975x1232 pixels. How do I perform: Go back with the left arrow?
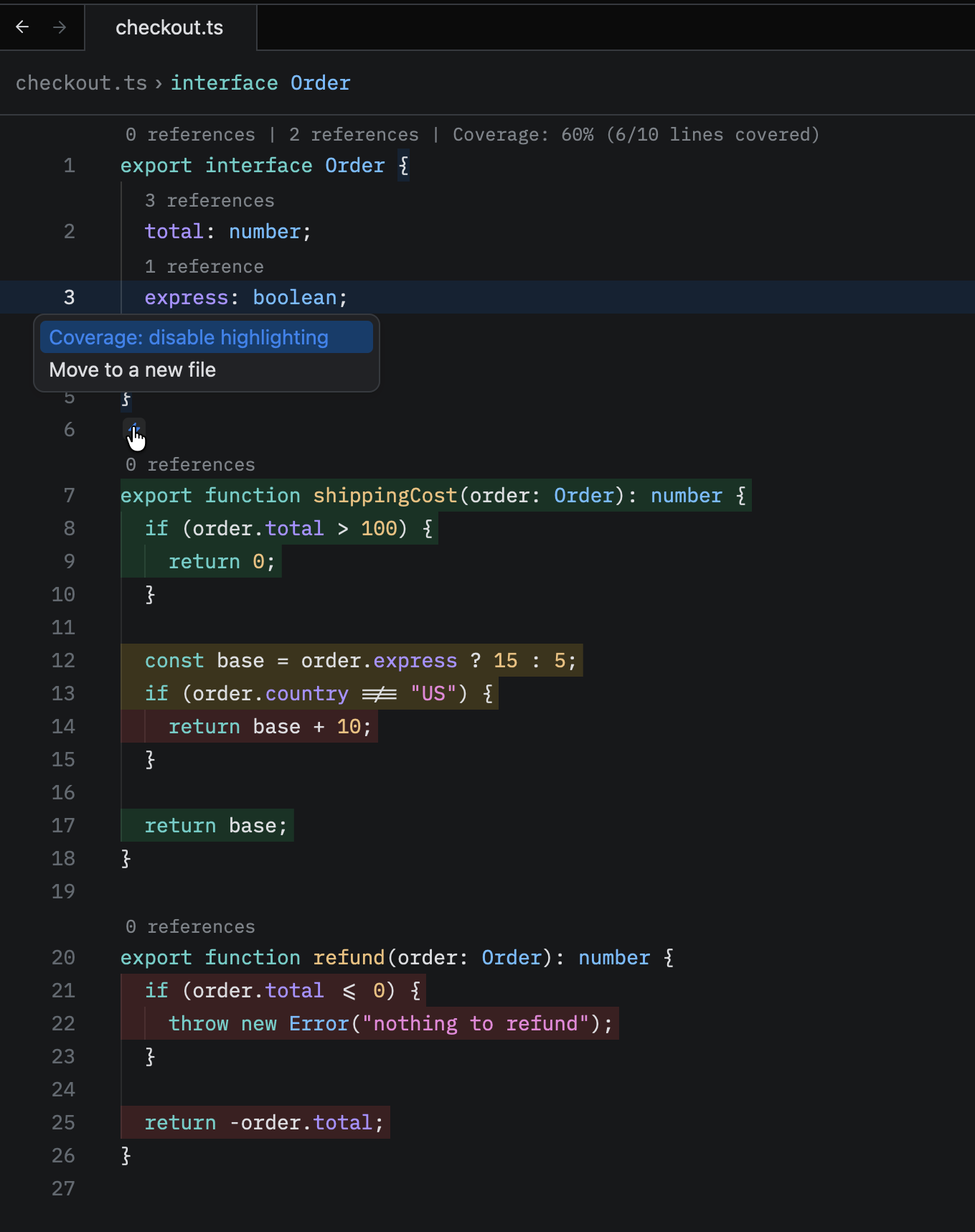[x=22, y=27]
